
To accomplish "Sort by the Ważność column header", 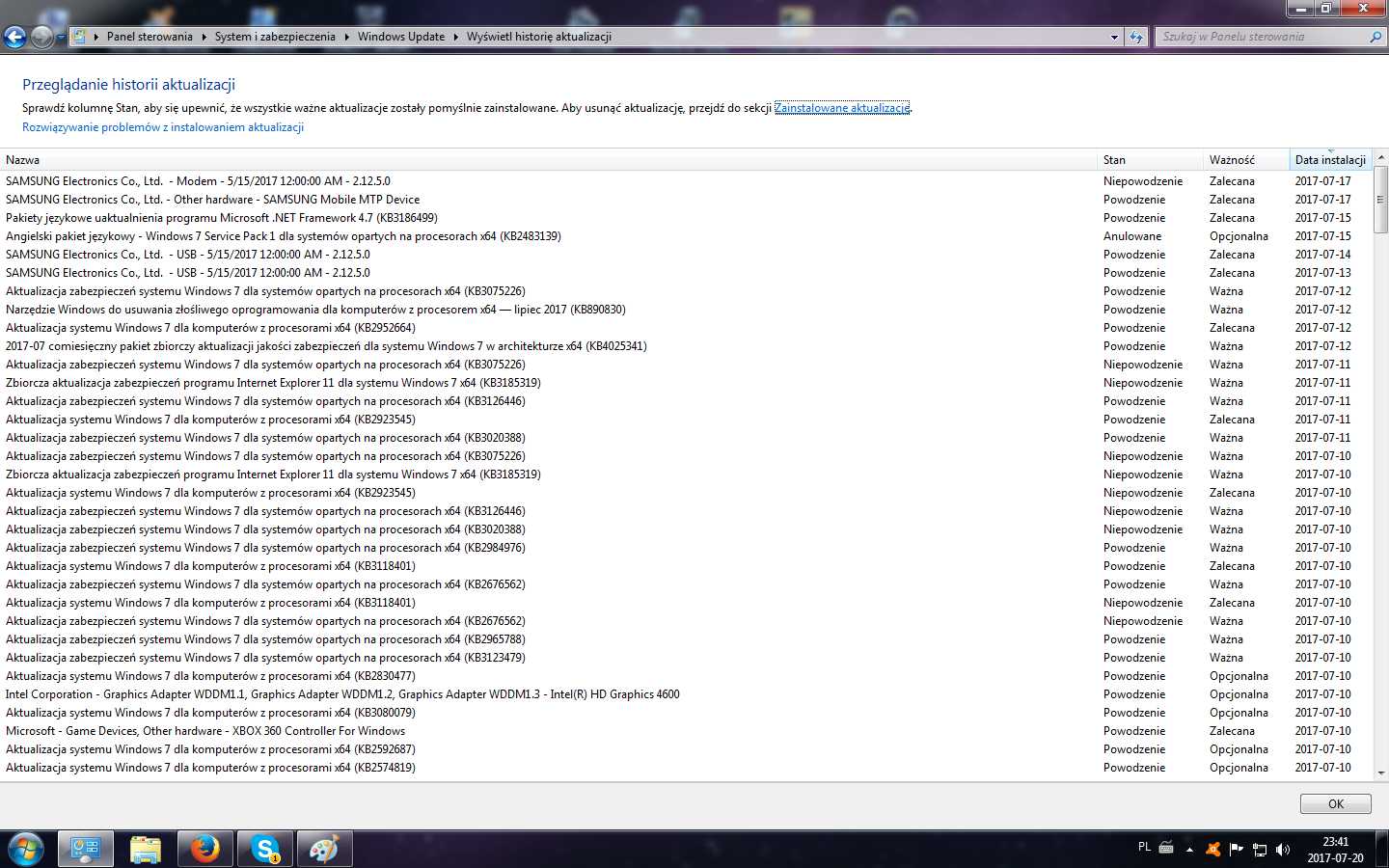I will coord(1247,160).
